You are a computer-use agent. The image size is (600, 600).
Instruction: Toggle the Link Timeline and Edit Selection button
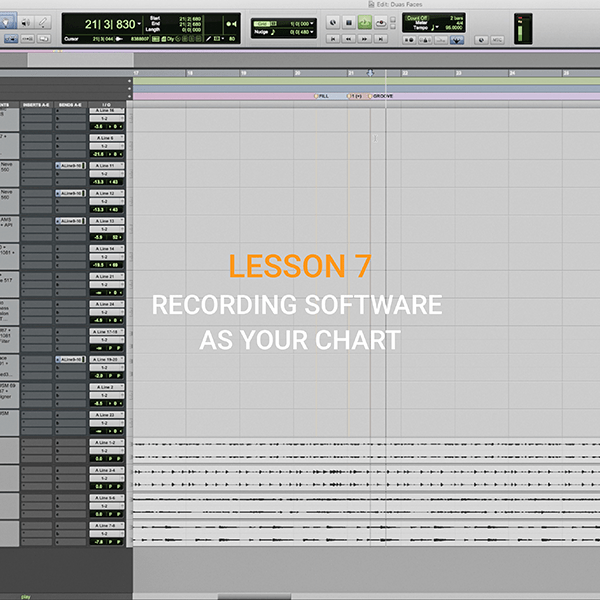click(x=27, y=39)
